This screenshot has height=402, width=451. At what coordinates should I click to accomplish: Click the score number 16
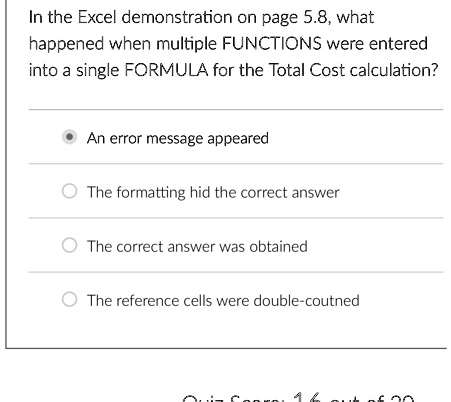307,397
